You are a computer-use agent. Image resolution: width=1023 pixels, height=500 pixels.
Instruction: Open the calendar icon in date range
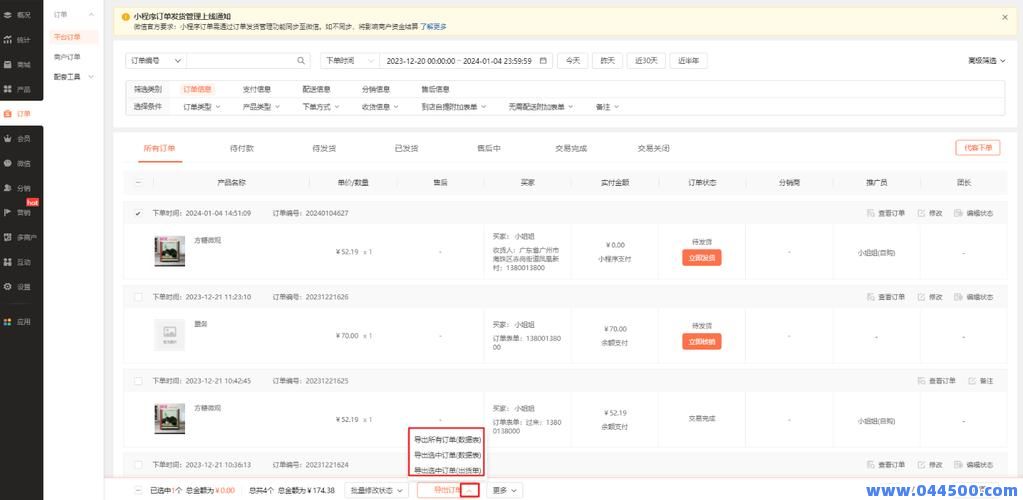point(543,61)
